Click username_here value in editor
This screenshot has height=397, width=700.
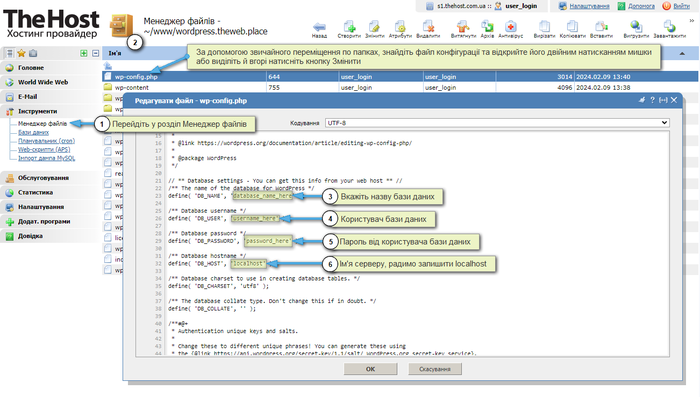click(255, 218)
